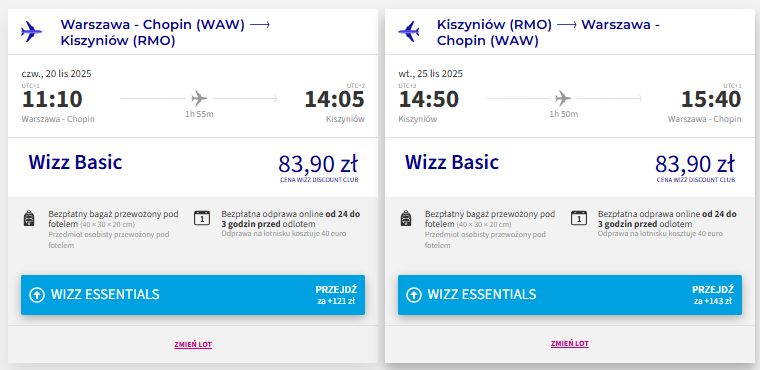Click the airplane icon beside Kiszyniów (RMO) header
This screenshot has width=760, height=370.
tap(409, 32)
